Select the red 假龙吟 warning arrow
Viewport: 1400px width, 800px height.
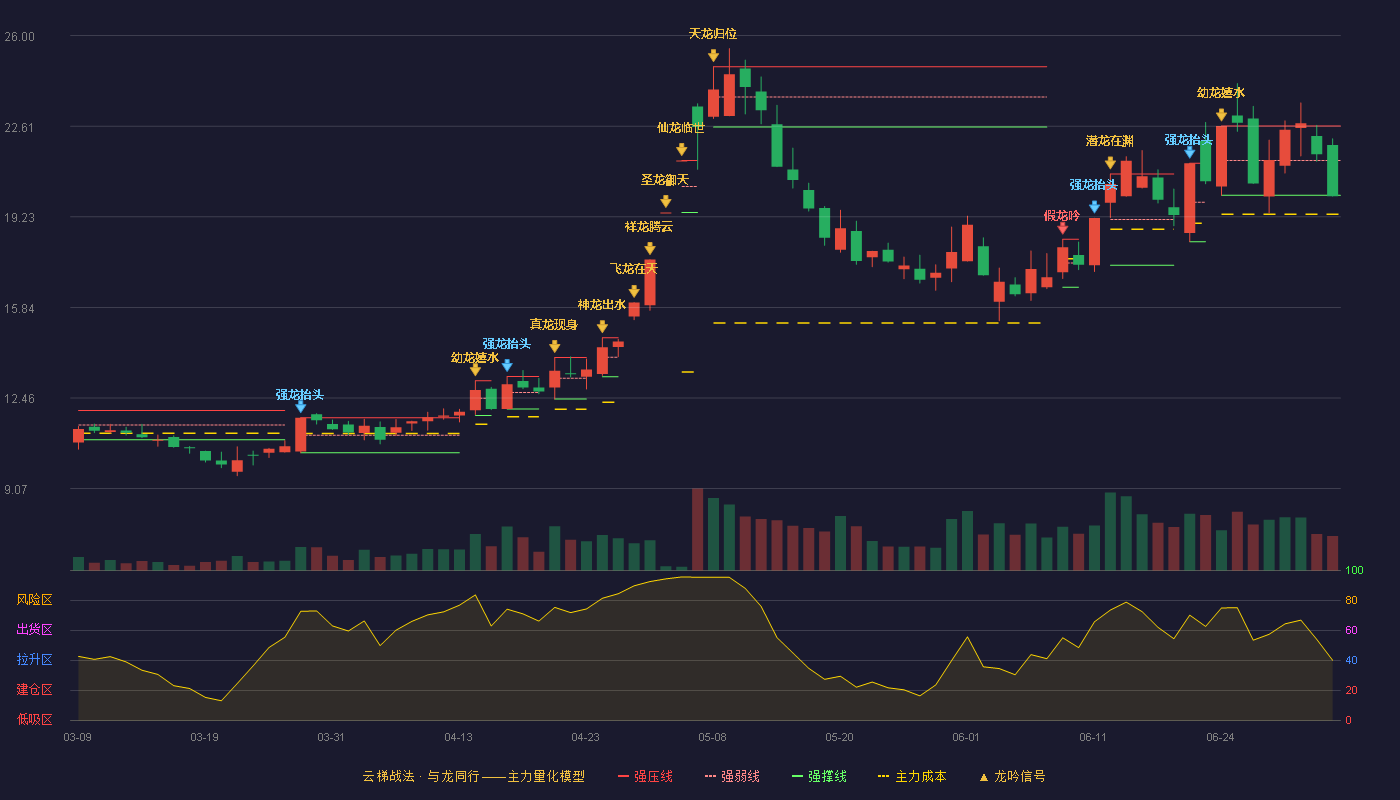coord(1062,228)
